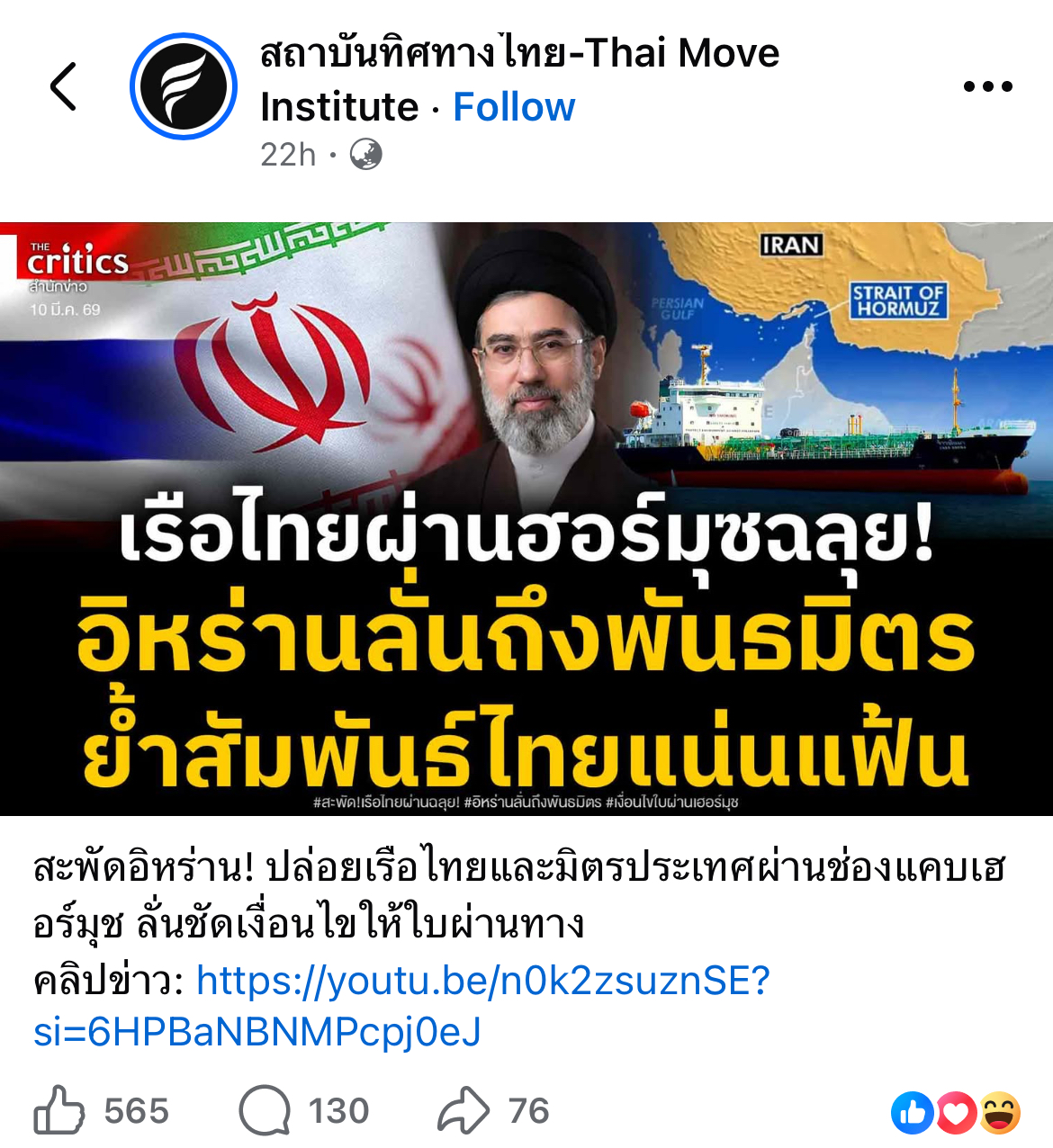Like the post with thumbs-up icon
Screen dimensions: 1053x1148
(58, 1109)
